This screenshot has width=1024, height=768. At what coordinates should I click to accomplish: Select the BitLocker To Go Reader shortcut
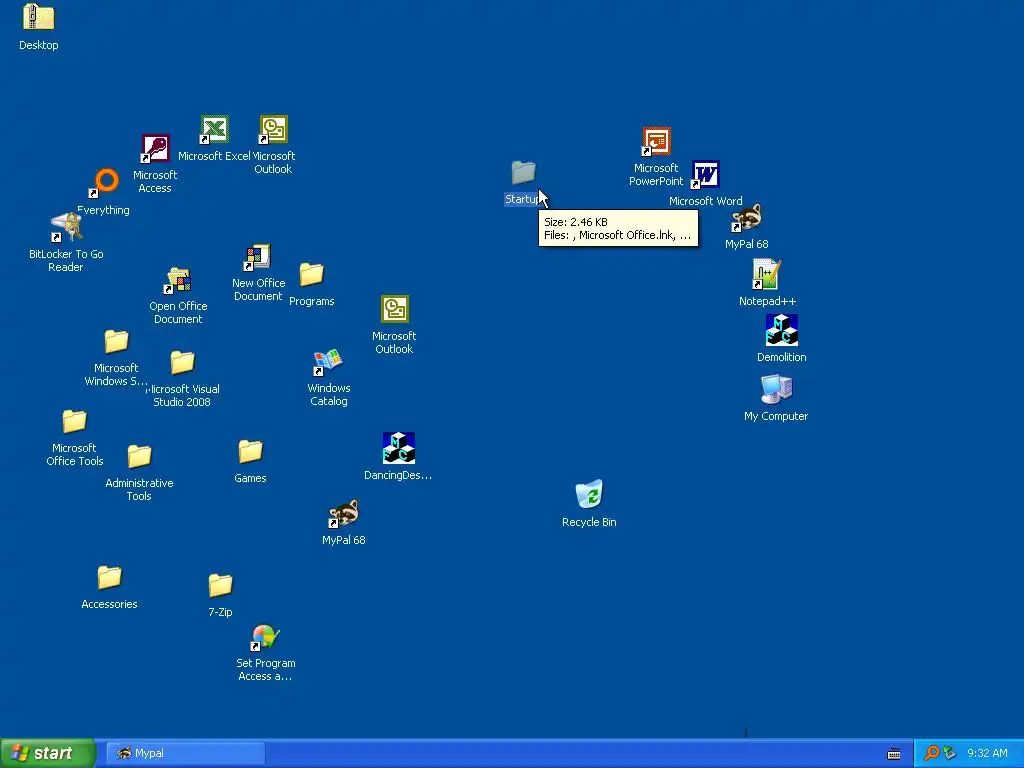point(67,227)
